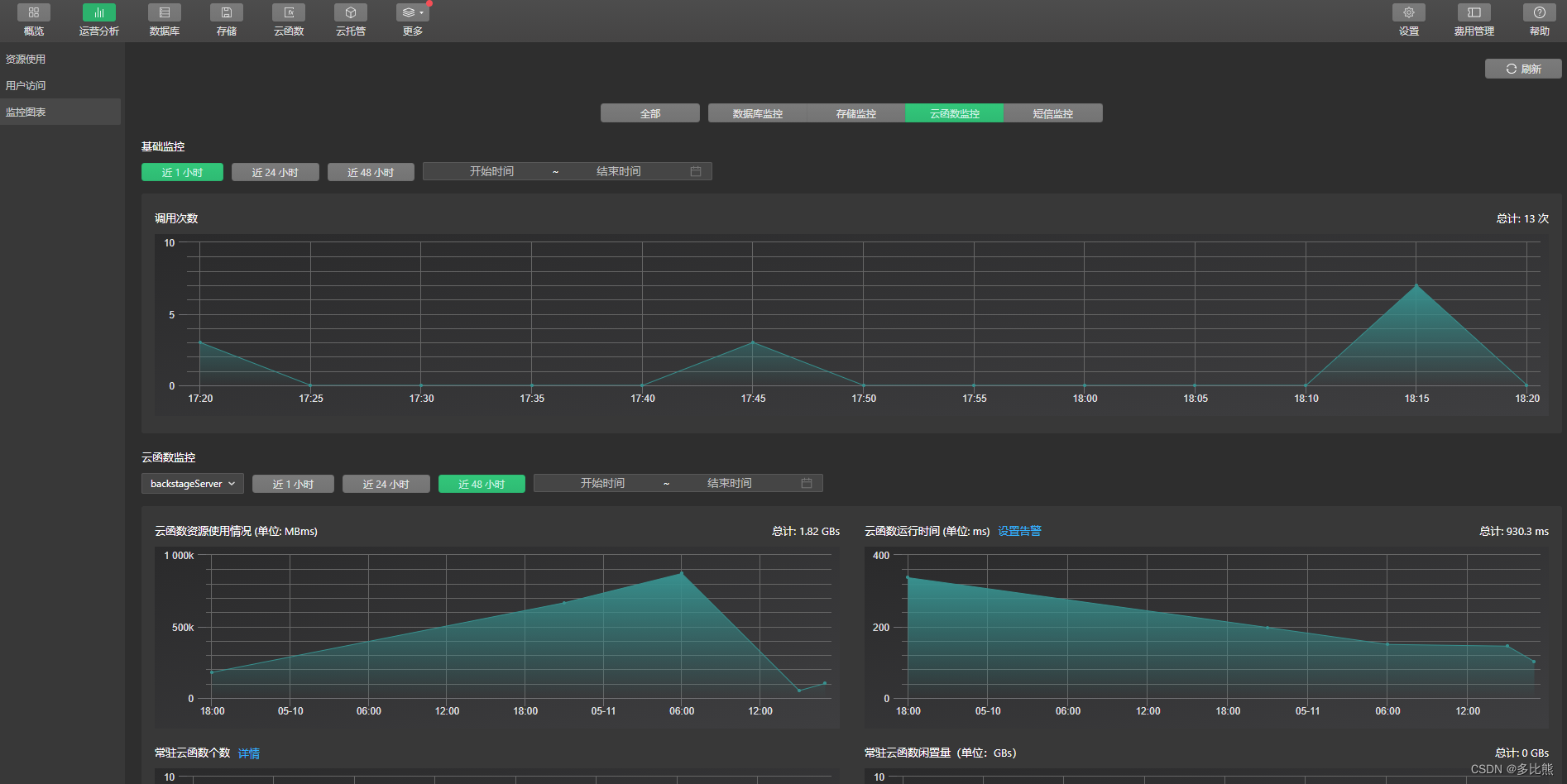Open the 云函数 cloud function icon
The height and width of the screenshot is (784, 1567).
click(289, 12)
